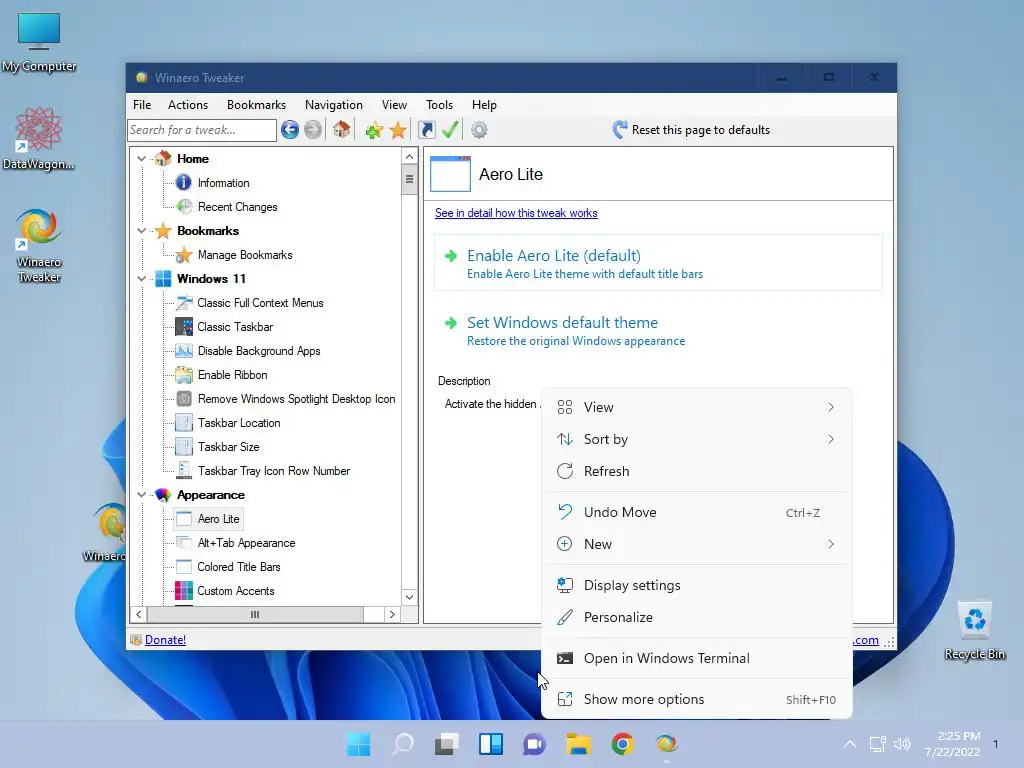Click the Enable Ribbon icon in tree
The width and height of the screenshot is (1024, 768).
[184, 375]
